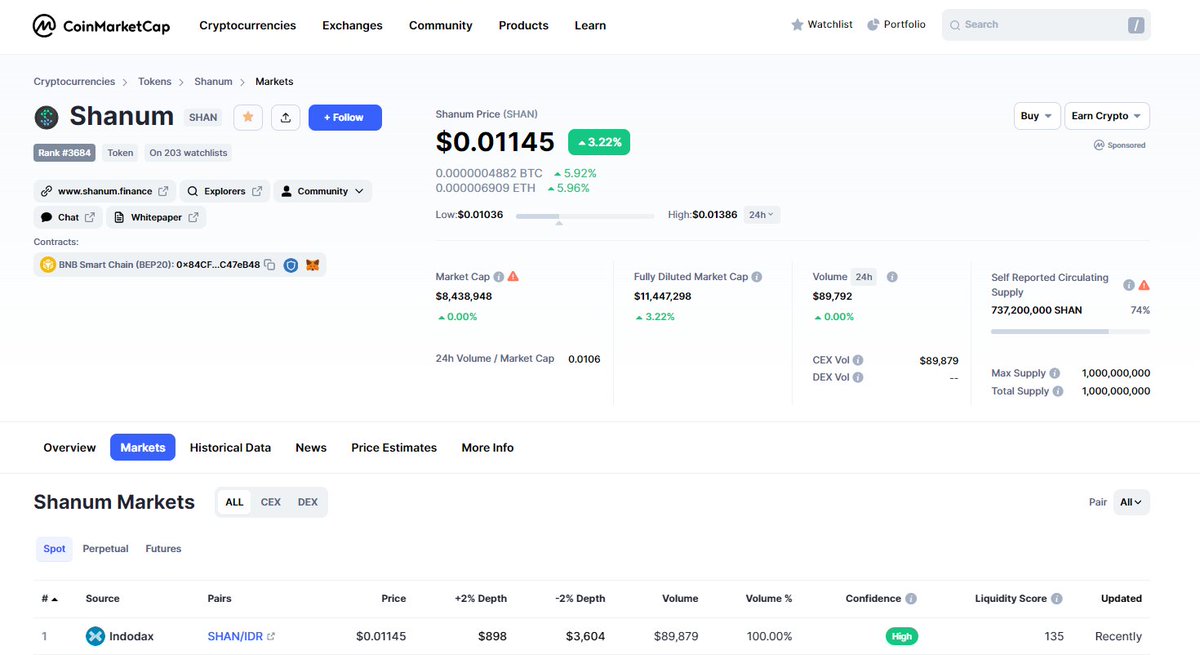Screen dimensions: 1200x655
Task: Switch to the More Info tab
Action: [x=488, y=448]
